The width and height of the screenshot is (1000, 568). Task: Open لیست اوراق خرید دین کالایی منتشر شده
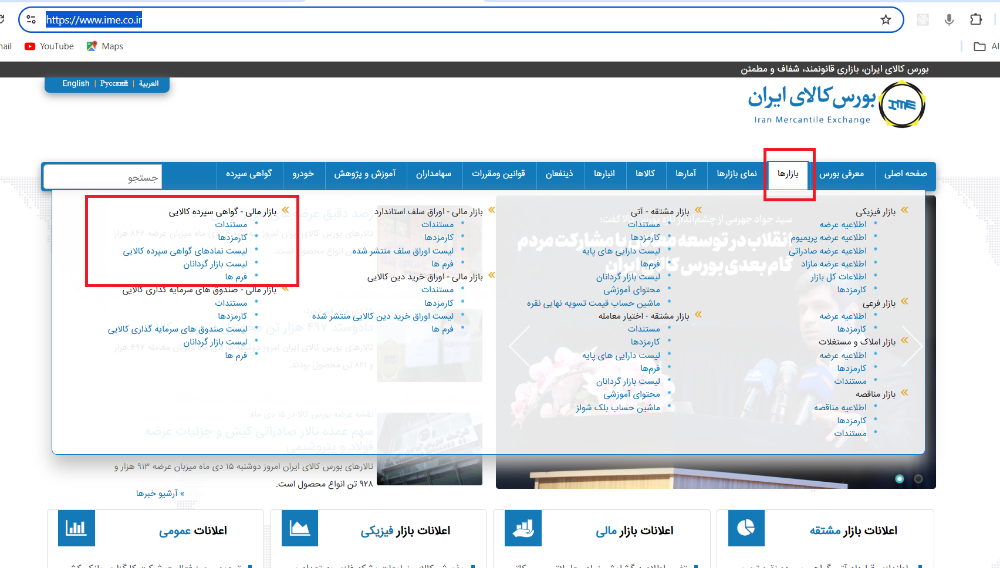tap(383, 316)
